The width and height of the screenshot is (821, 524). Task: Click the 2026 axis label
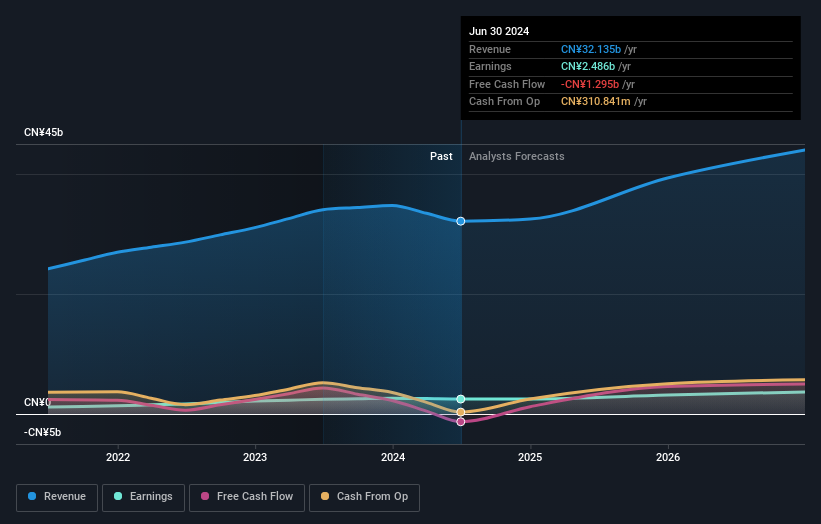[x=668, y=458]
